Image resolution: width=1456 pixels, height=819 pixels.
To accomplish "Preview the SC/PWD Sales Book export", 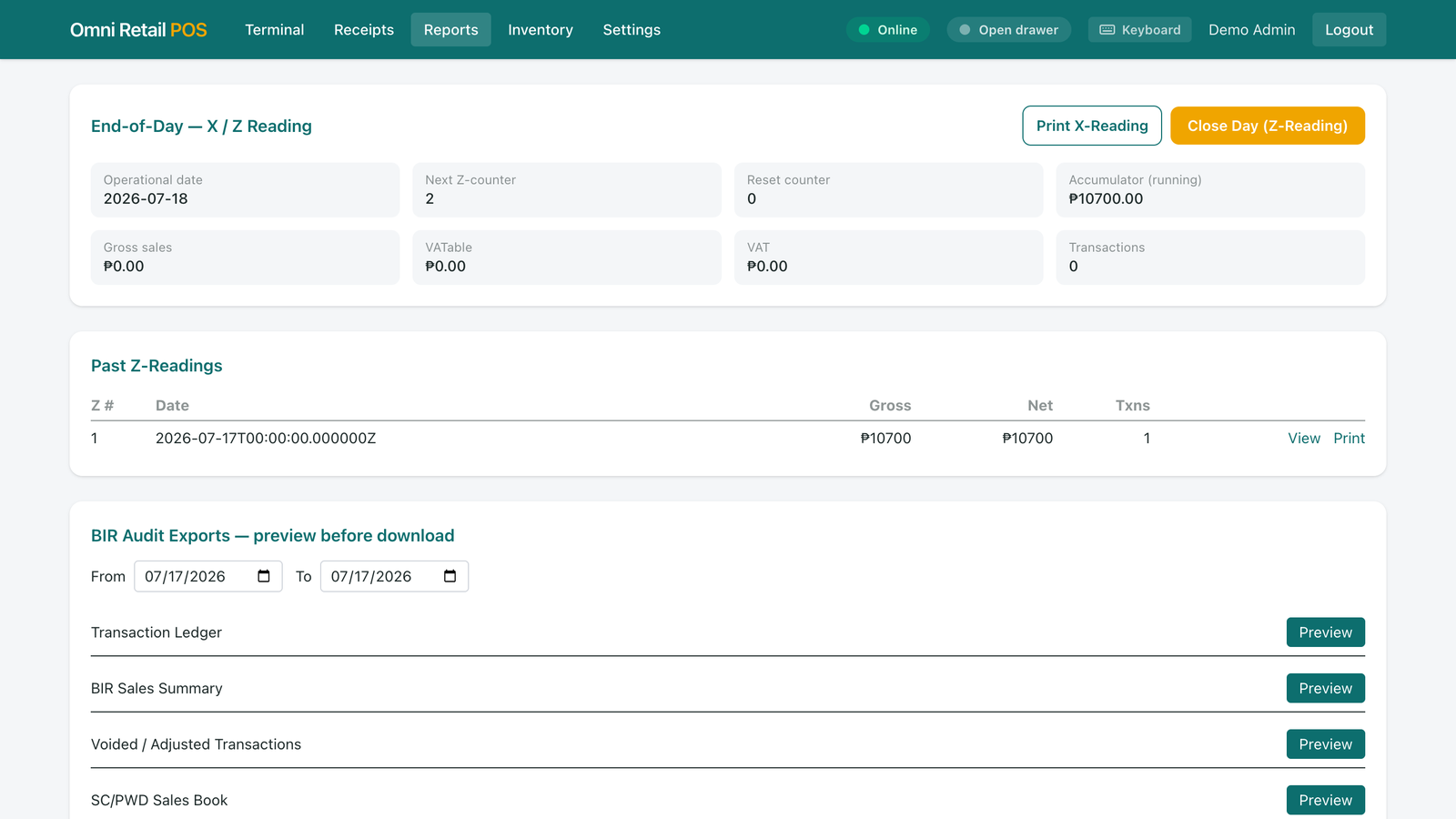I will (1325, 800).
